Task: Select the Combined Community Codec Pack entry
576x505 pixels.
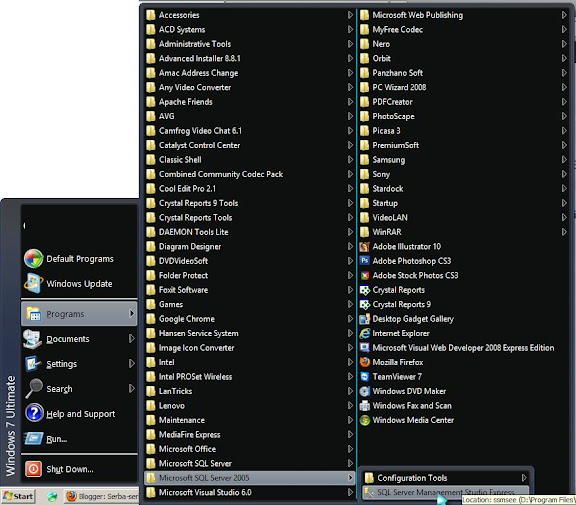Action: click(249, 174)
